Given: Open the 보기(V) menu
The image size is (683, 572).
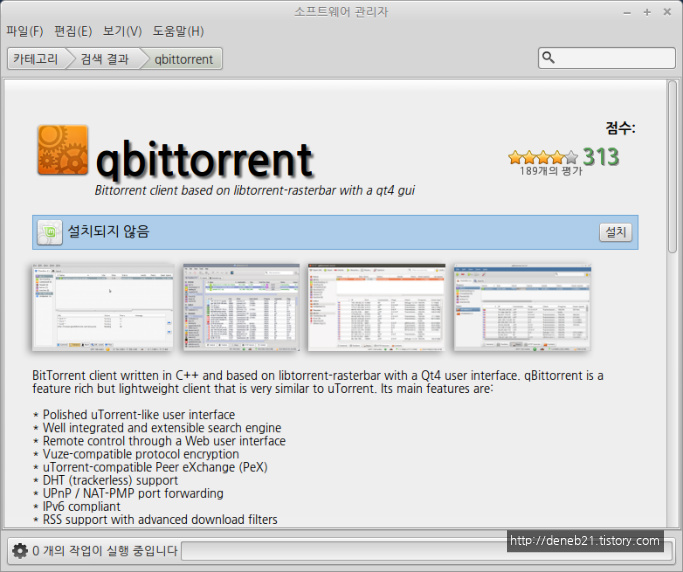Looking at the screenshot, I should tap(122, 31).
